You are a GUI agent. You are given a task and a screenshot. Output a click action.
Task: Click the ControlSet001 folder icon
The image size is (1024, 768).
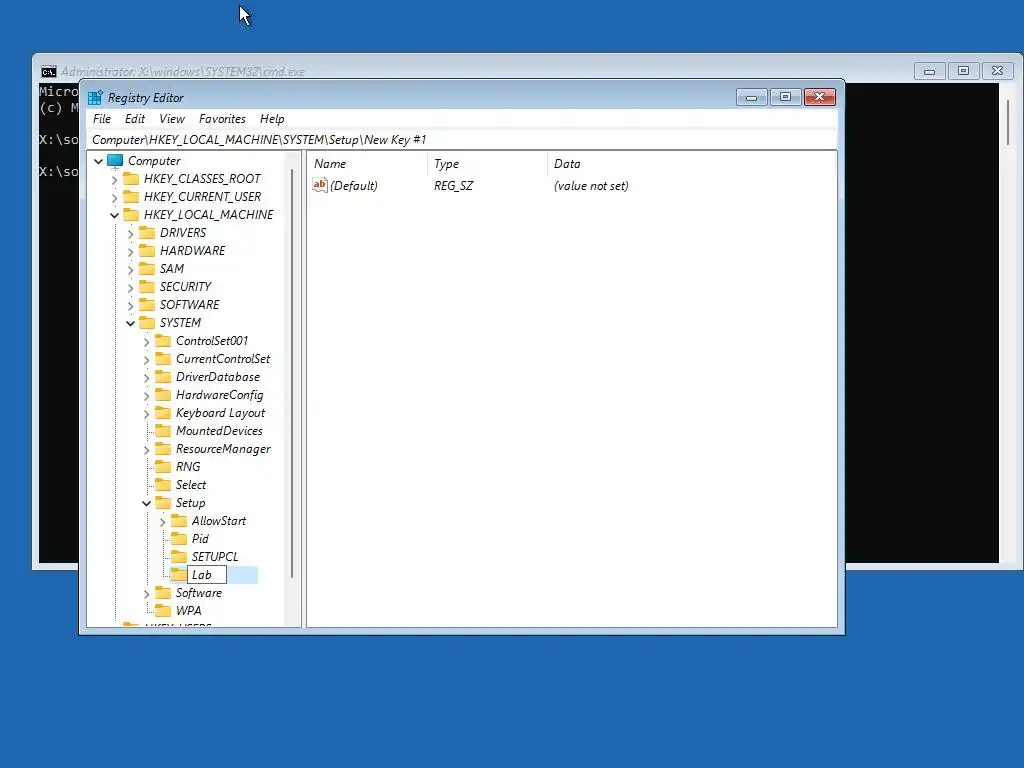click(x=163, y=341)
